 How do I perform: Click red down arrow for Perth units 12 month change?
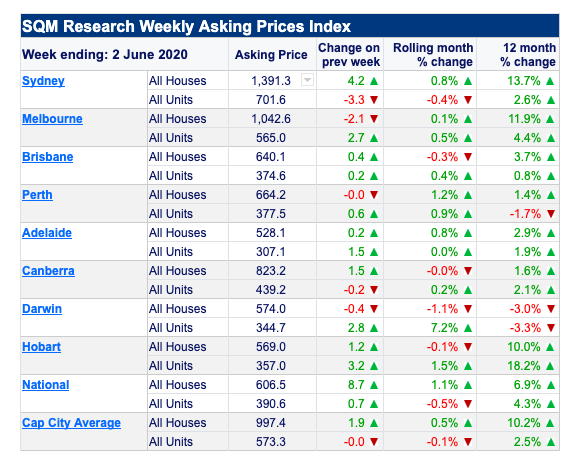coord(551,213)
